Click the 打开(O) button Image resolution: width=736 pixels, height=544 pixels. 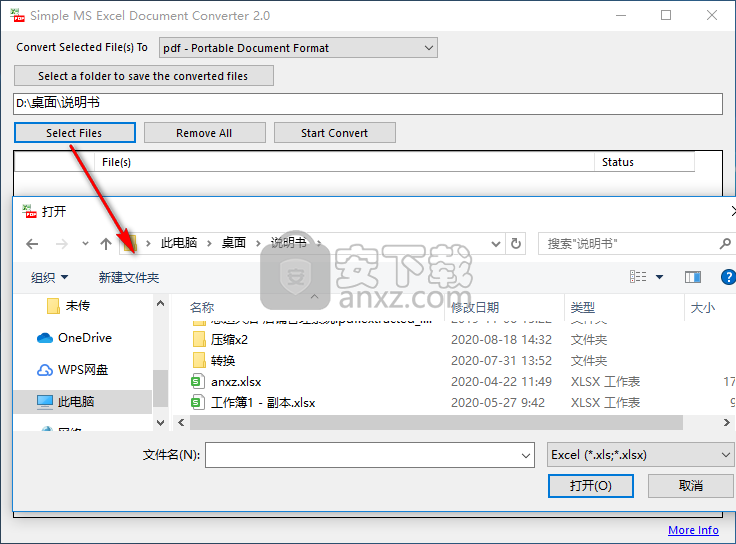(x=590, y=485)
